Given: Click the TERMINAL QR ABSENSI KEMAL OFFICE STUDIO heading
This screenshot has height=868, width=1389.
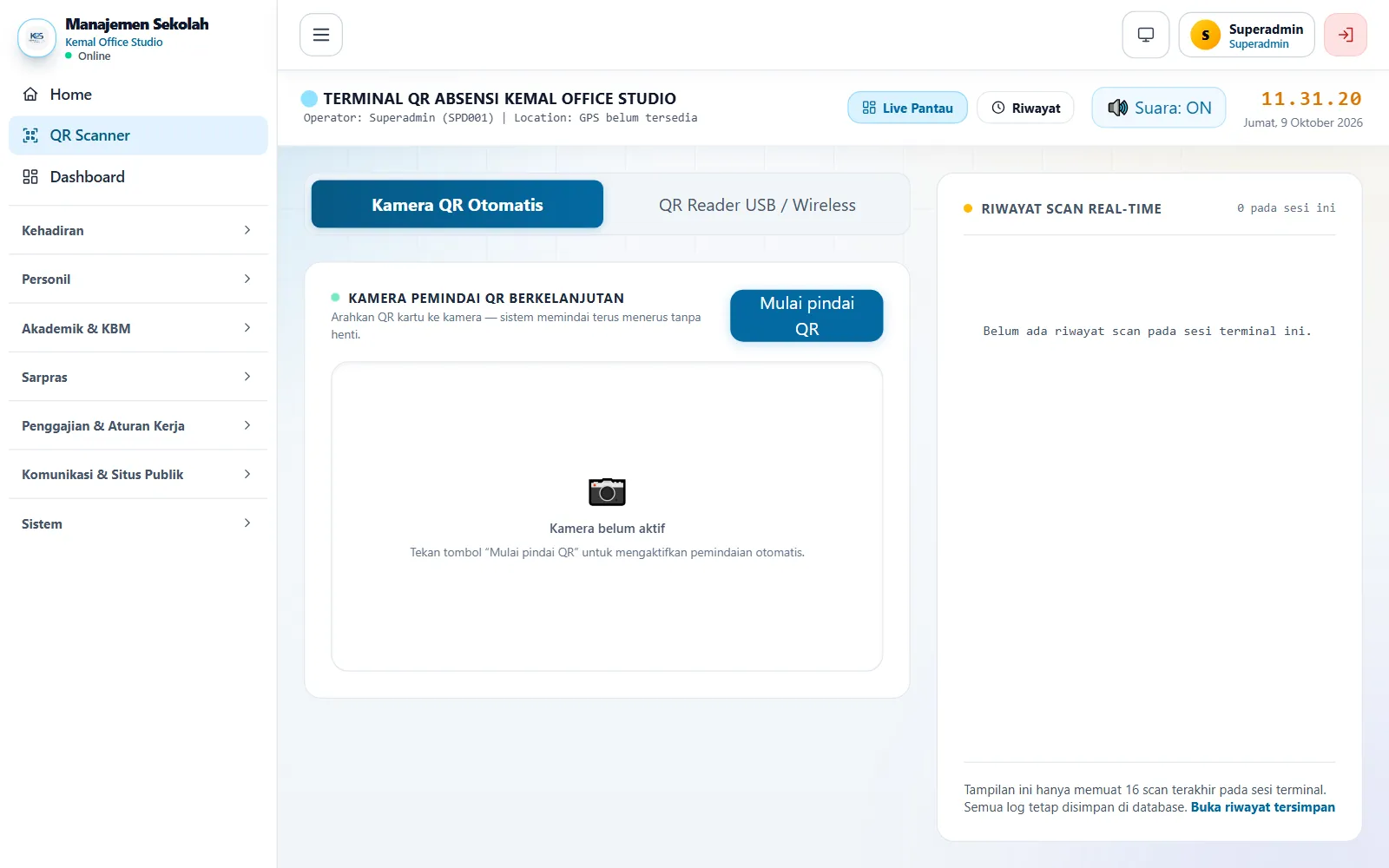Looking at the screenshot, I should coord(499,99).
